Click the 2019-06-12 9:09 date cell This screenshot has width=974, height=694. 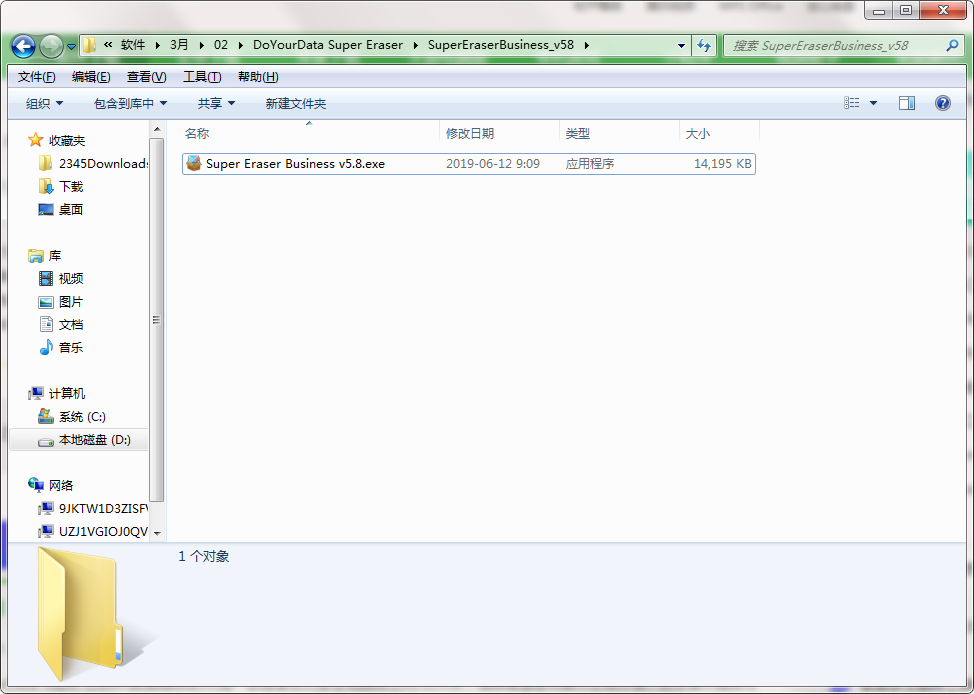tap(493, 164)
